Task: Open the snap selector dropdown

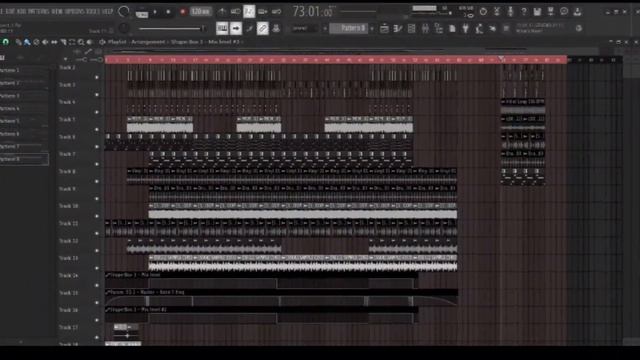Action: point(304,29)
